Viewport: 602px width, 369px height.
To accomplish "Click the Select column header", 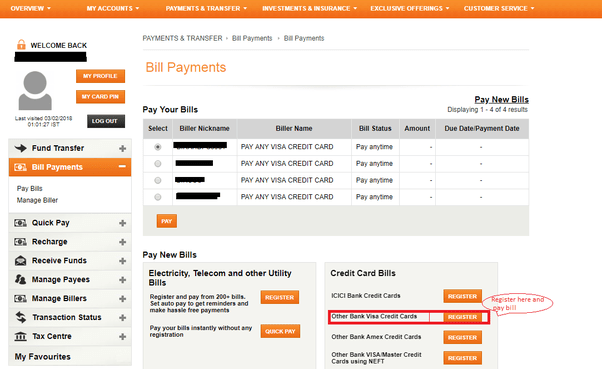I will point(158,129).
